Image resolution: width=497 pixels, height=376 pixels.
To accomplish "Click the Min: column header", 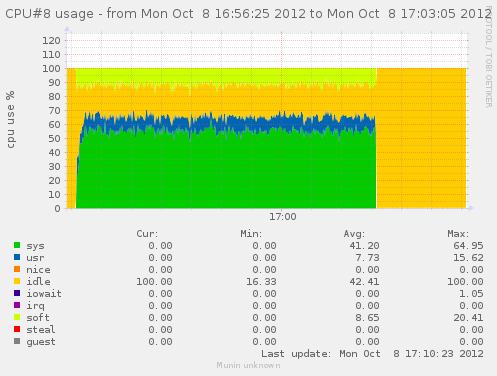I will pos(251,234).
